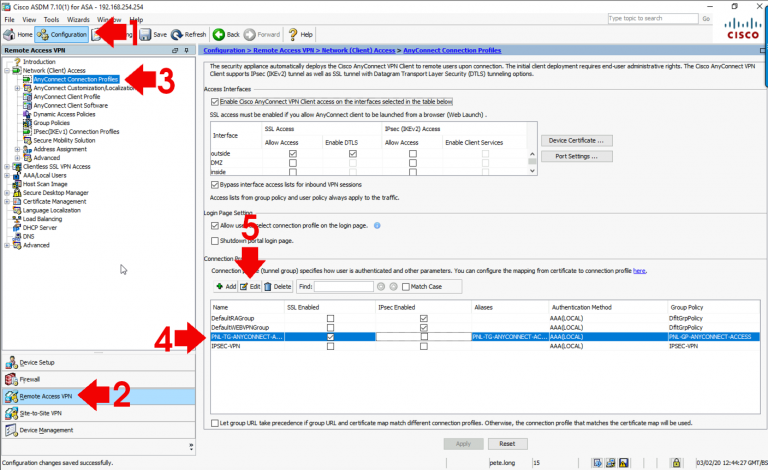The image size is (768, 470).
Task: Expand the bottom Advanced tree node
Action: 7,246
